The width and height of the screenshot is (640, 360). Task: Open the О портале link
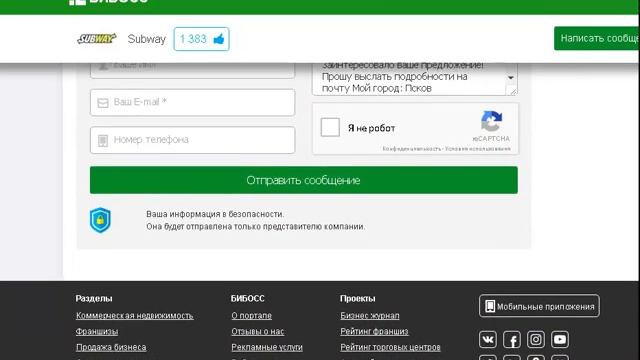[251, 316]
